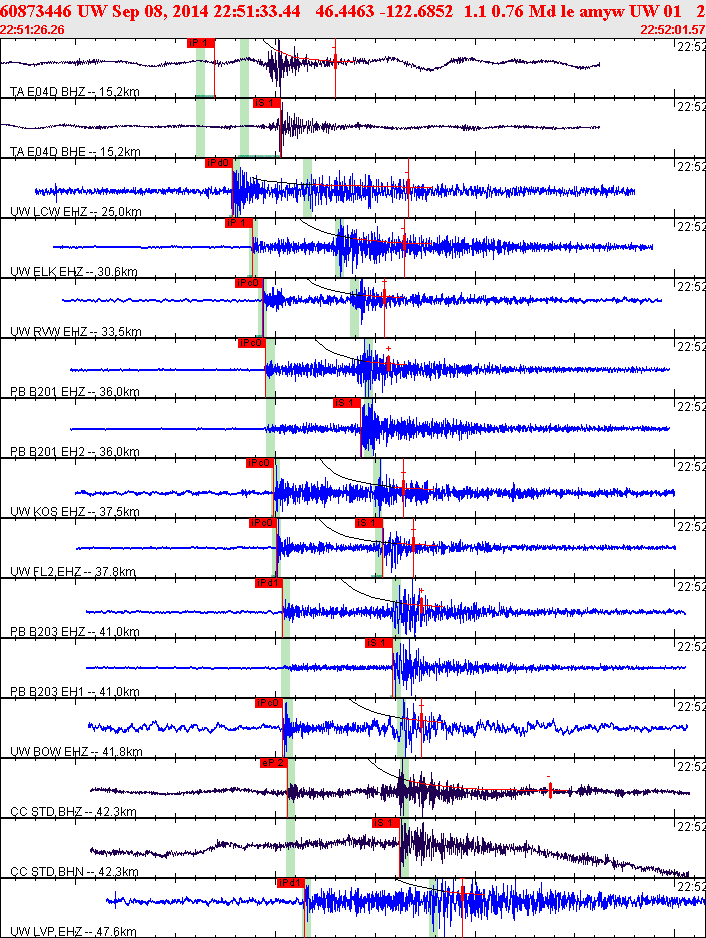Click the red coda end marker on LVP EHZ
The height and width of the screenshot is (938, 706).
coord(462,893)
